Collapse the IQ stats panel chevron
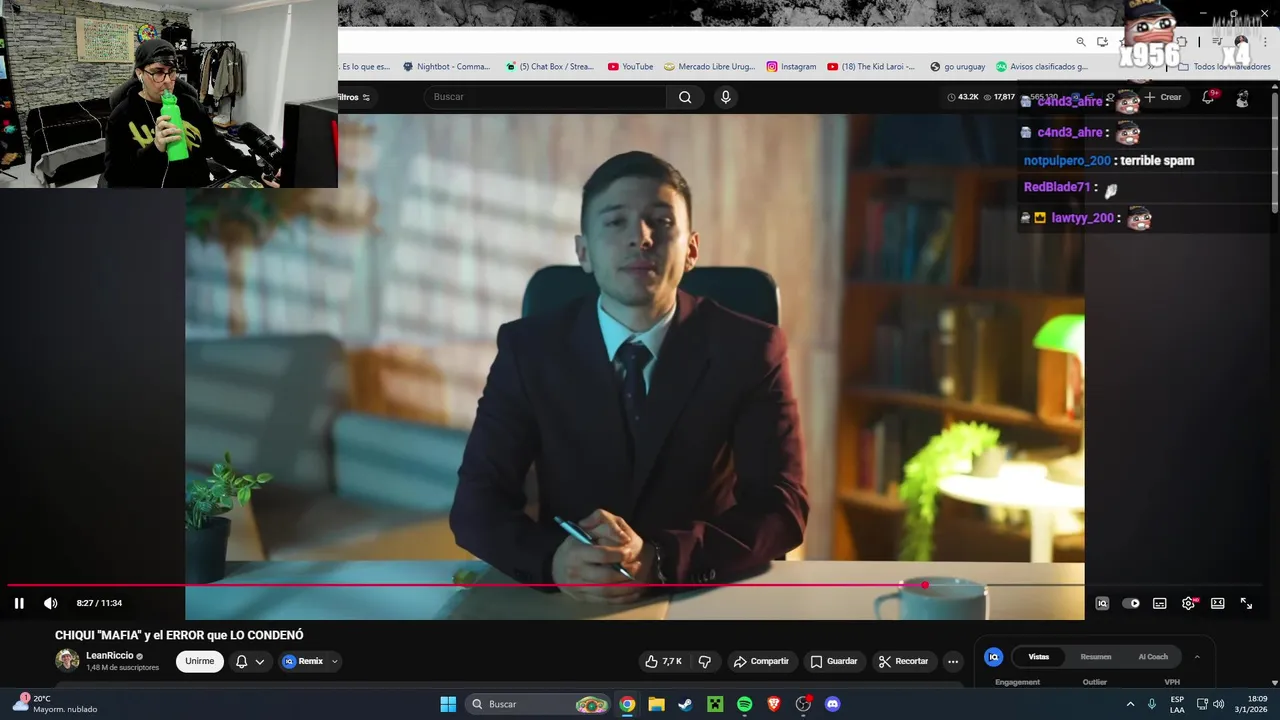 (1197, 657)
